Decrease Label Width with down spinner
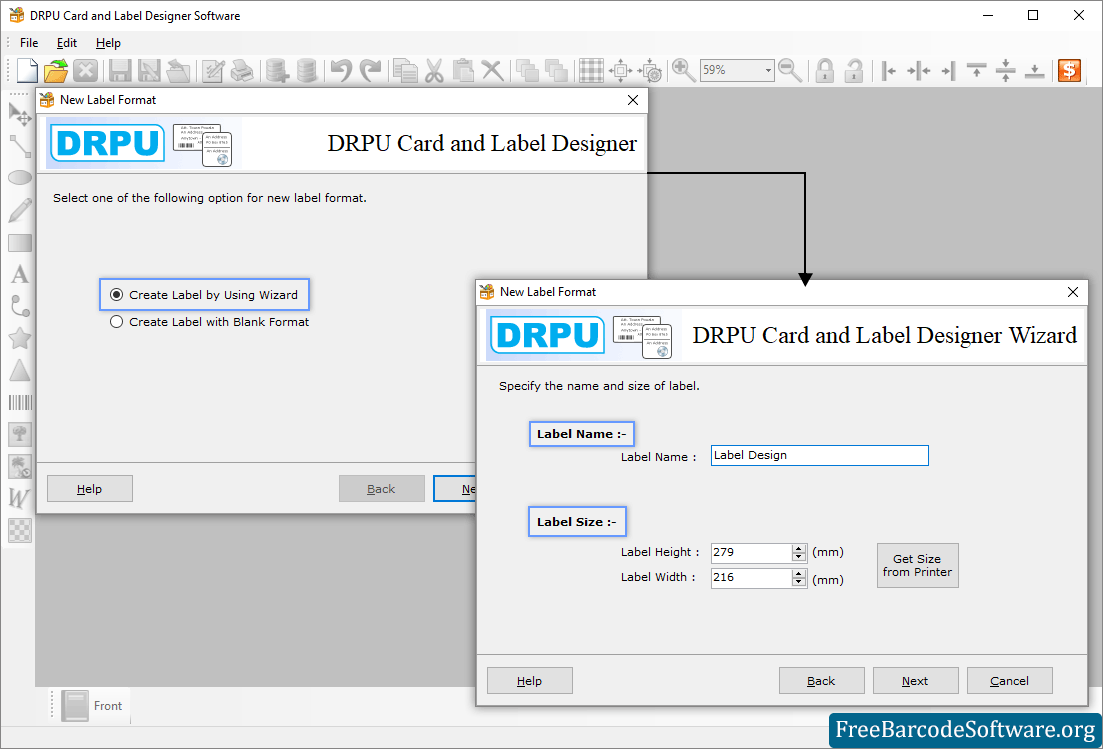The image size is (1103, 749). 798,582
